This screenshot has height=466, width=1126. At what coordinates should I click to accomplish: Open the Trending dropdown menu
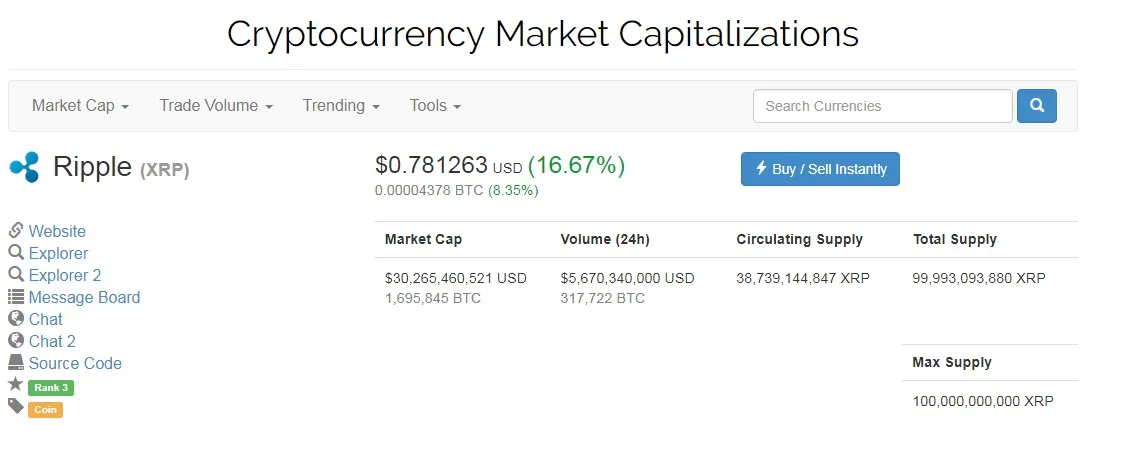tap(341, 106)
